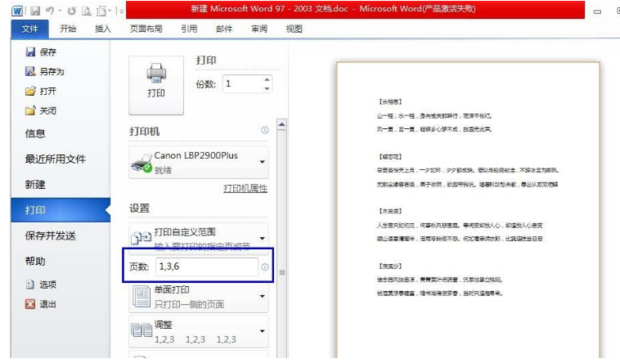The width and height of the screenshot is (620, 363).
Task: Minimize the Word window
Action: coord(597,12)
